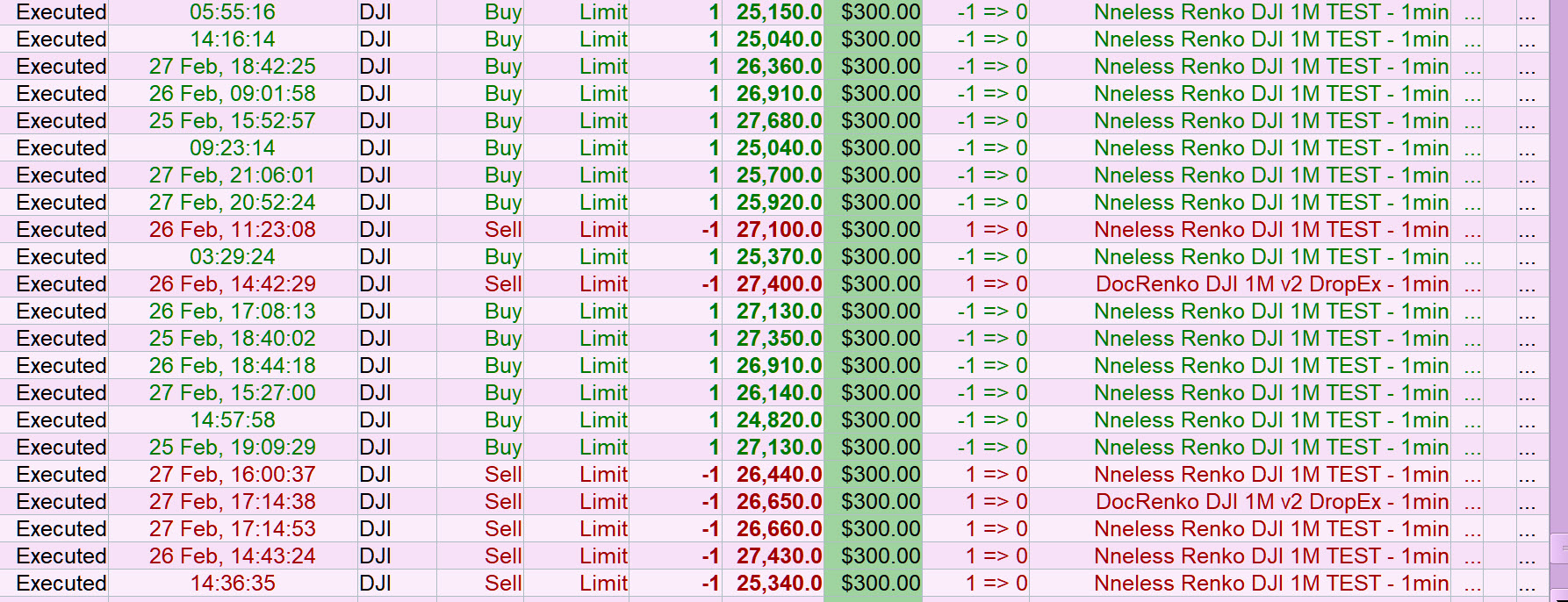Select DJI symbol on 27 Feb, 18:42:25 row

[376, 67]
